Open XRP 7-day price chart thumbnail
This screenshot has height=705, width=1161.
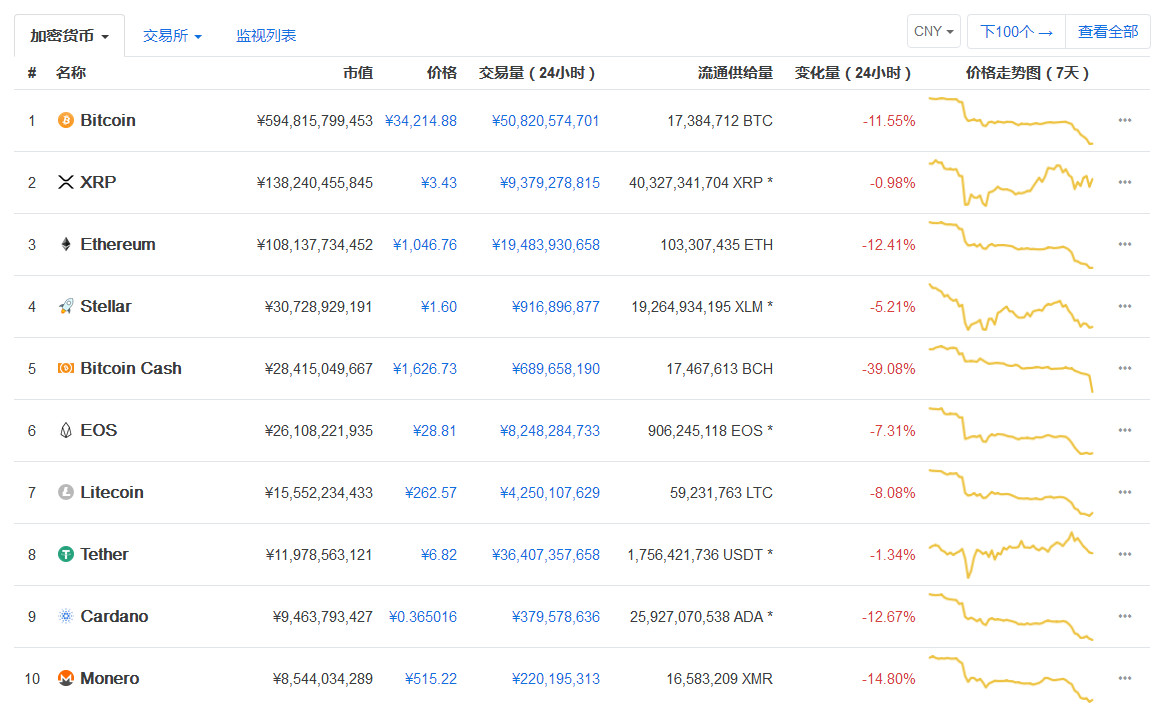[x=1011, y=182]
